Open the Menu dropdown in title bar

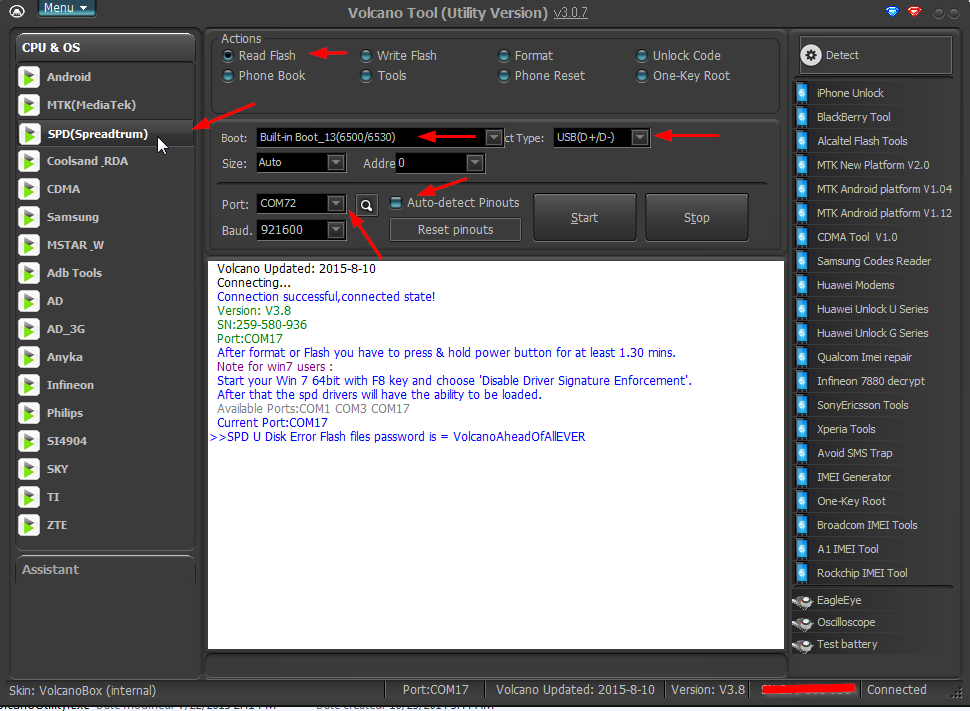66,8
